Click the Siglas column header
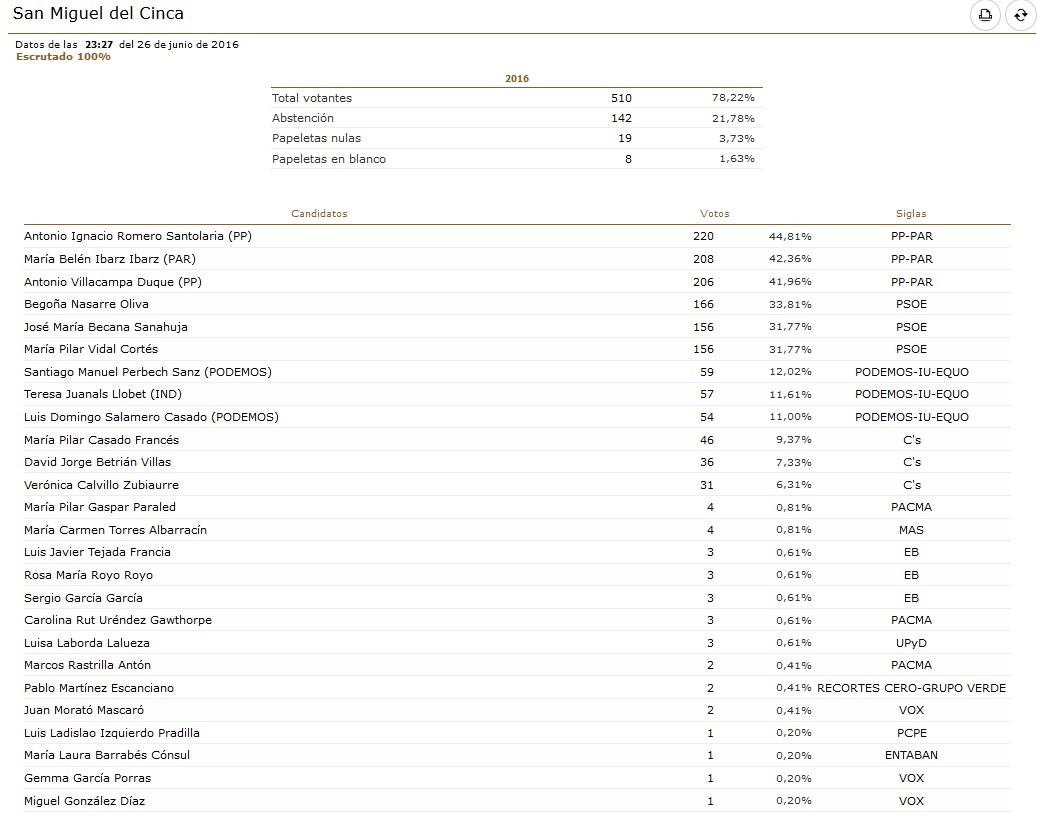Screen dimensions: 1037x831 point(911,214)
